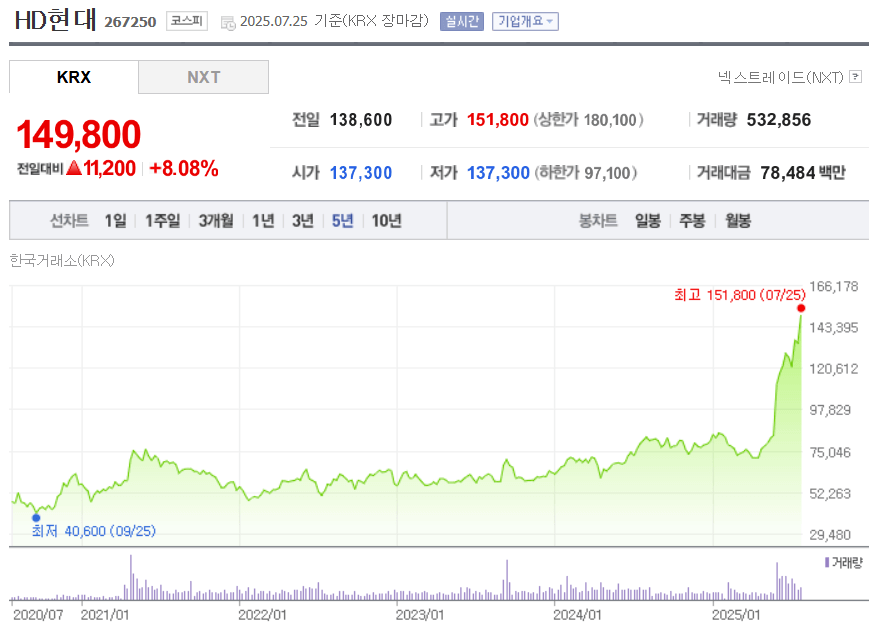Click the current price 149,800
Image resolution: width=869 pixels, height=626 pixels.
79,134
